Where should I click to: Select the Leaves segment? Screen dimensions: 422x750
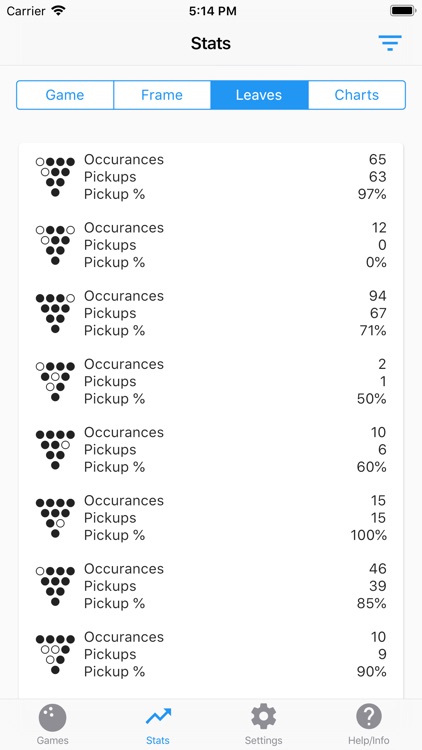tap(259, 95)
